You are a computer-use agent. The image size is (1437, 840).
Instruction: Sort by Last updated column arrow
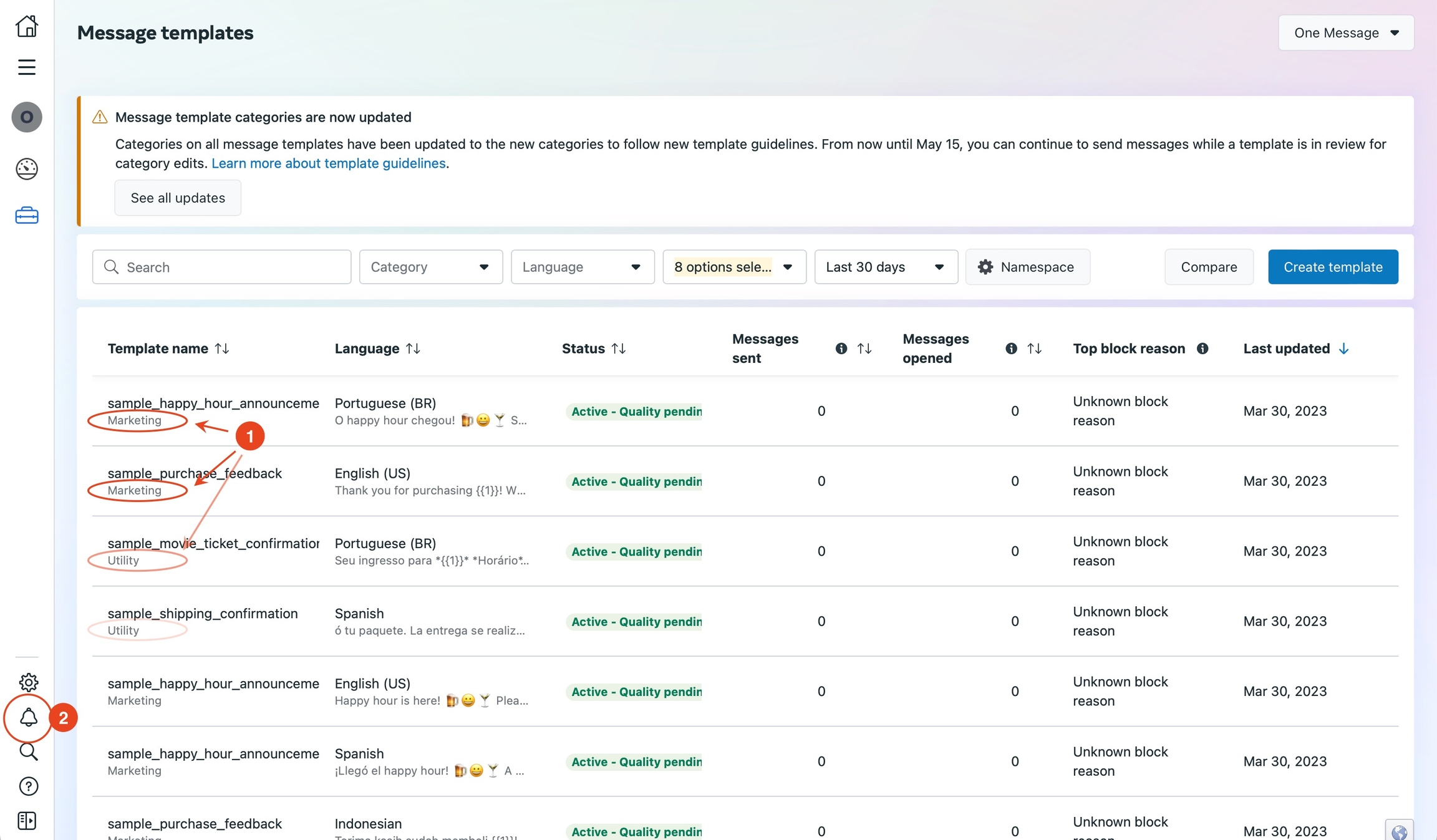pyautogui.click(x=1343, y=349)
